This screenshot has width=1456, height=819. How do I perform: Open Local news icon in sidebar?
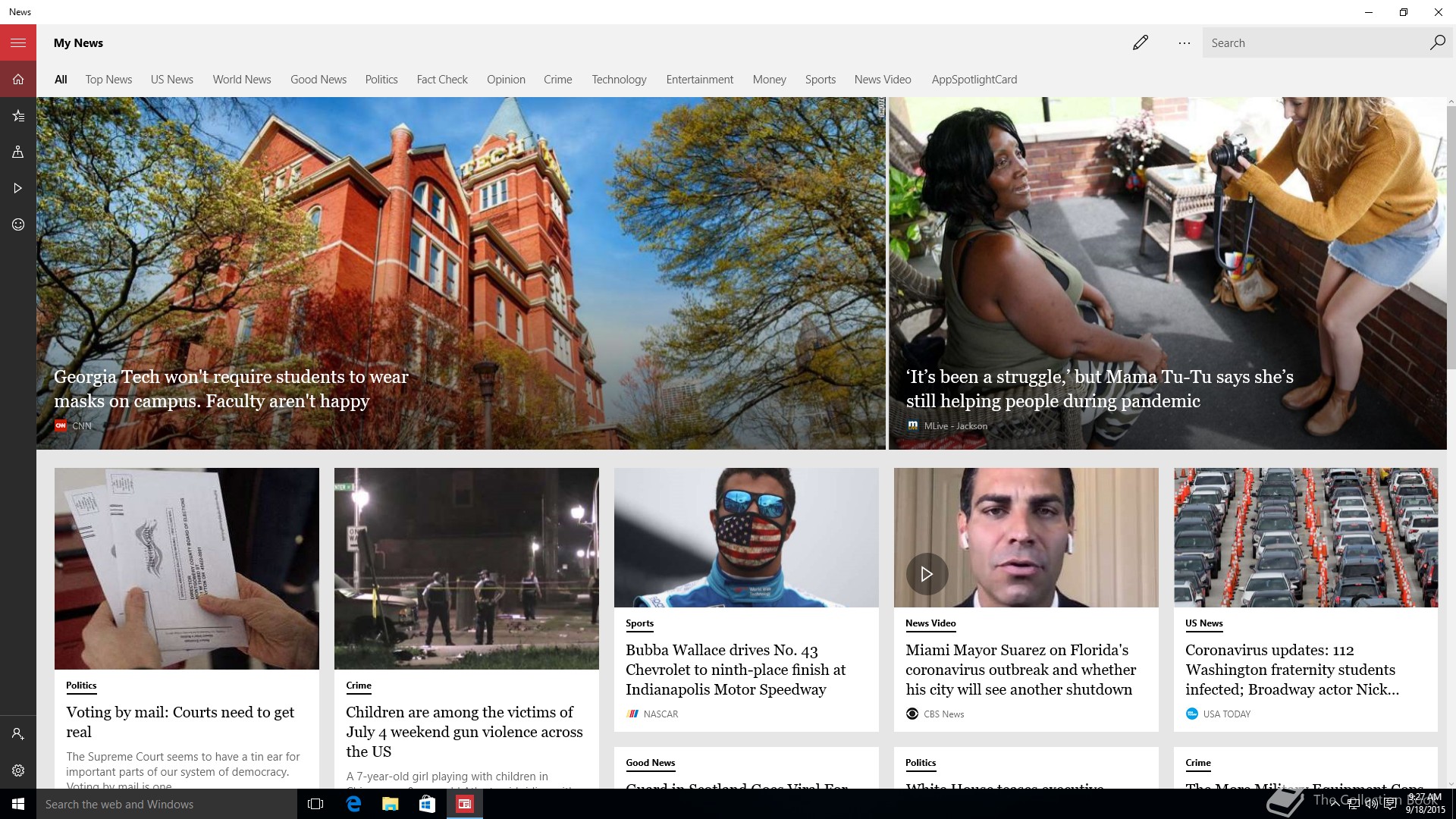18,152
